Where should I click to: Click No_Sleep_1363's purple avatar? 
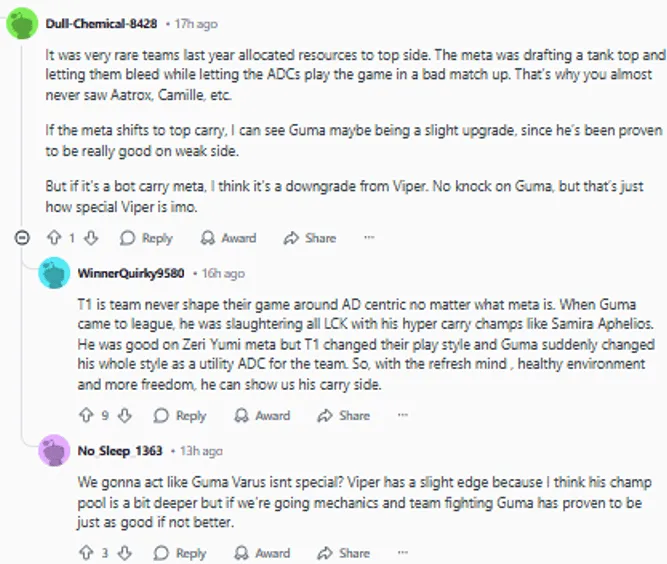[54, 451]
